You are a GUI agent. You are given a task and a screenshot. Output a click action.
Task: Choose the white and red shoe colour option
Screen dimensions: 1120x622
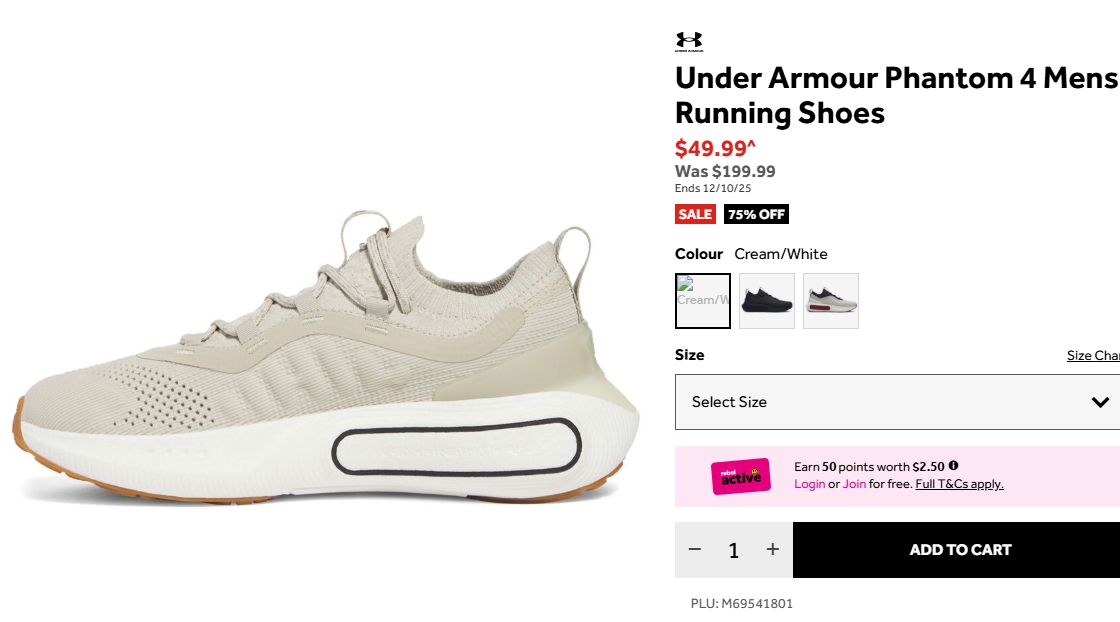(x=831, y=301)
